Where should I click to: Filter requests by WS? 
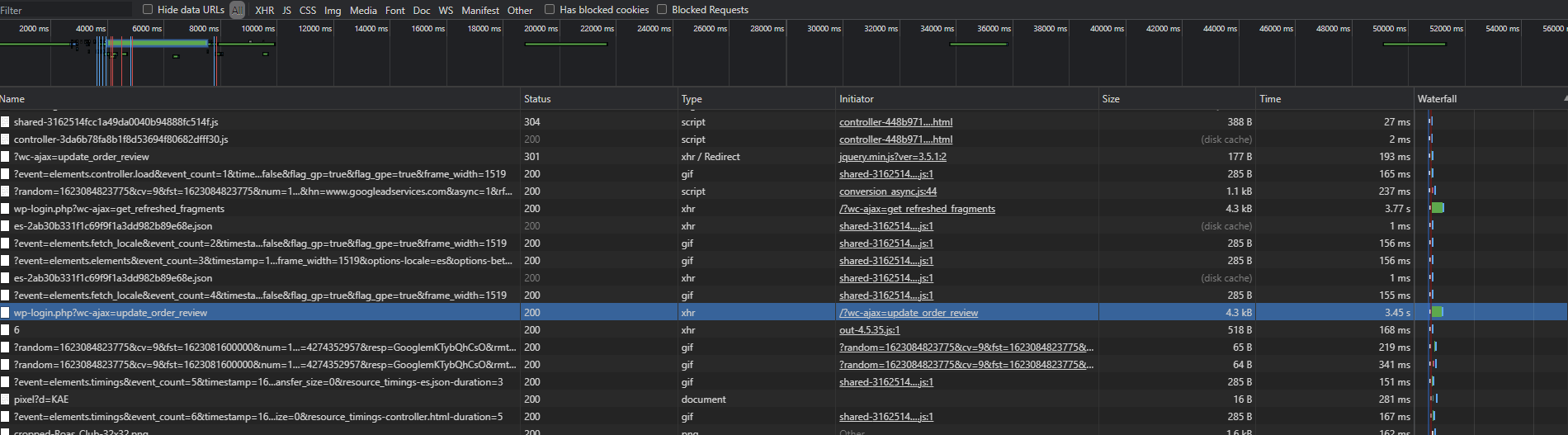(x=446, y=10)
